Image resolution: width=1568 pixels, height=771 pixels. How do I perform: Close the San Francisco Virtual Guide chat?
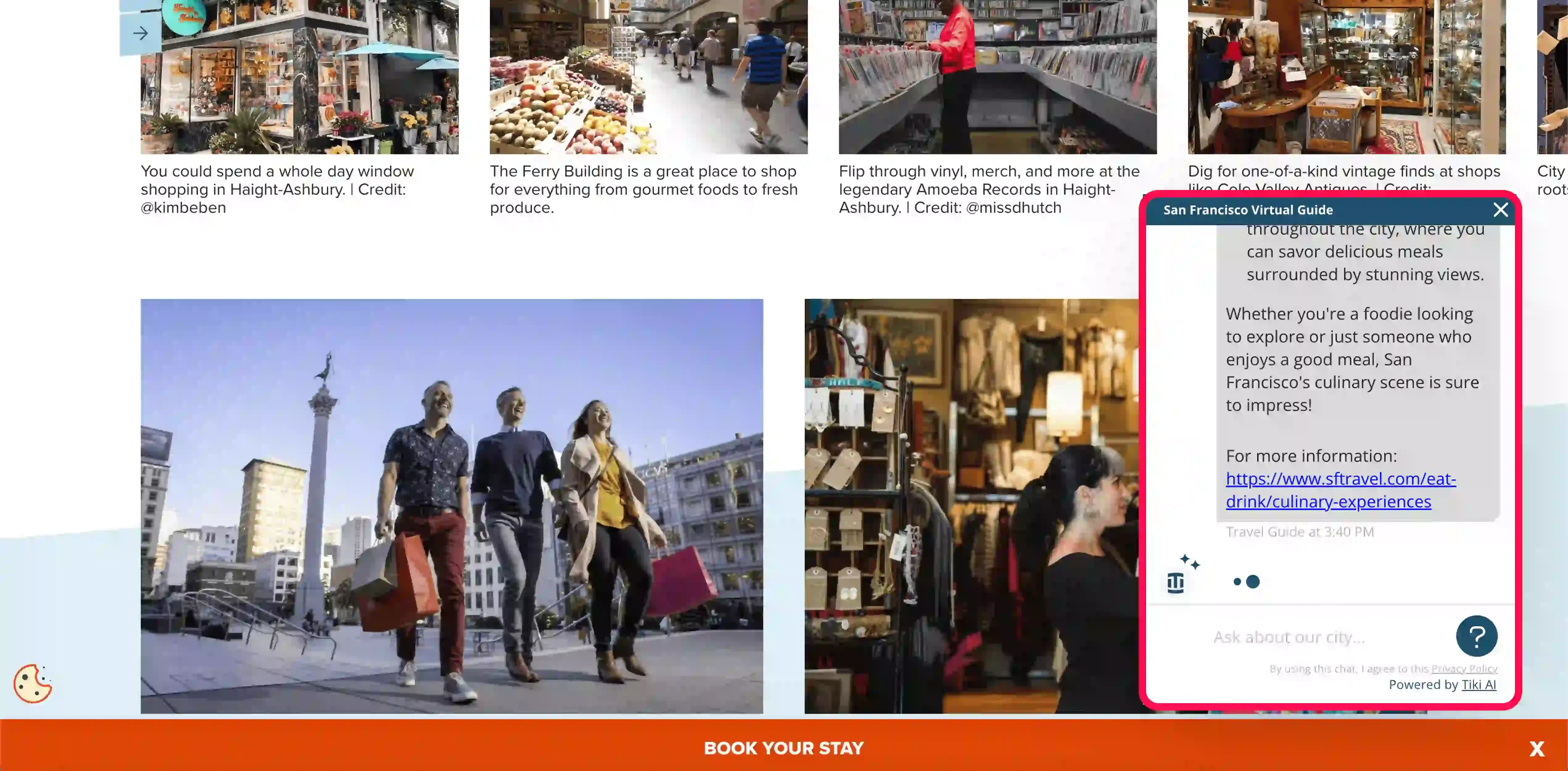pos(1500,210)
